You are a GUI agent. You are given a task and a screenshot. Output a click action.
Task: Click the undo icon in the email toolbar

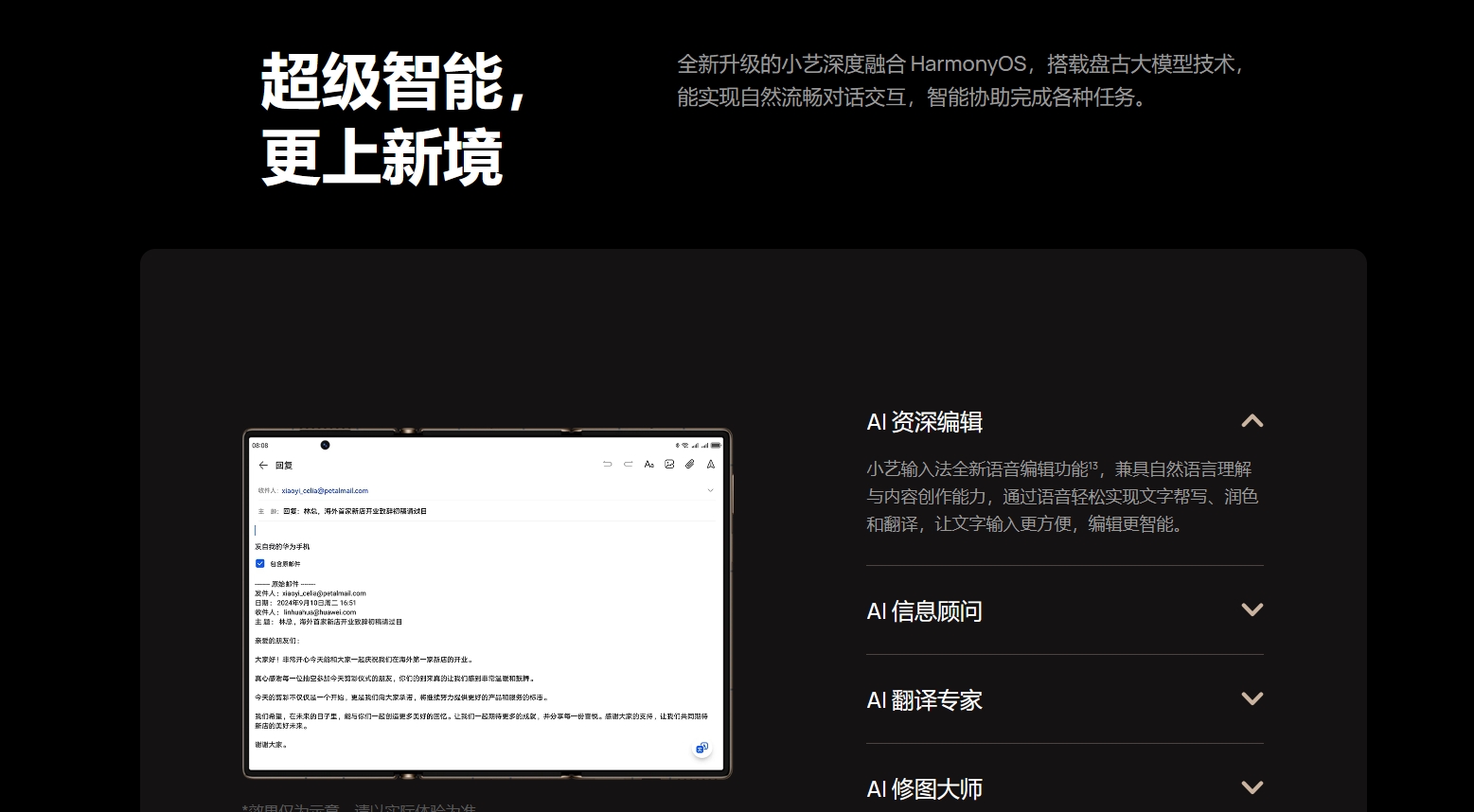(x=608, y=464)
